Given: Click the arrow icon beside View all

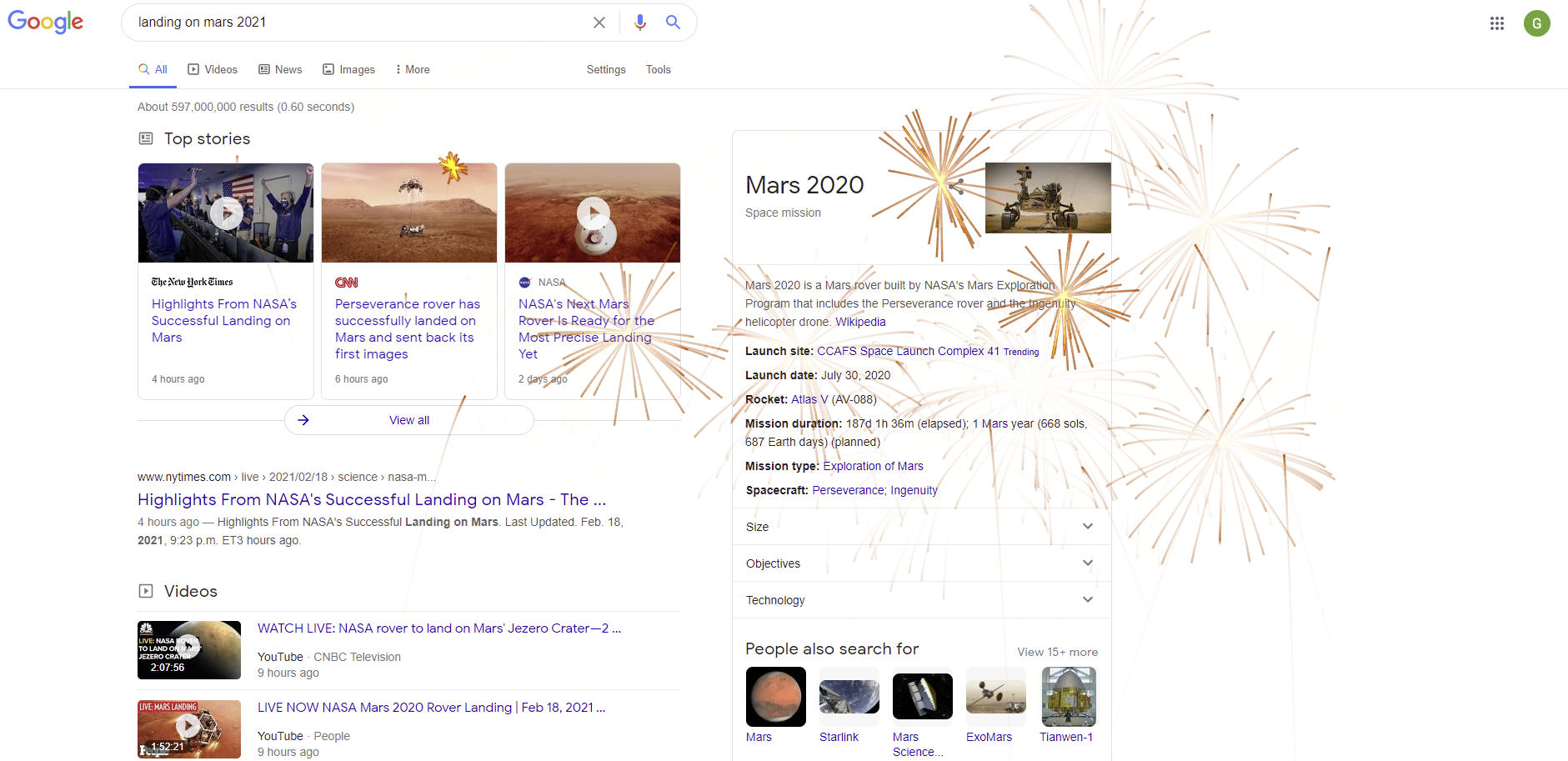Looking at the screenshot, I should coord(303,420).
